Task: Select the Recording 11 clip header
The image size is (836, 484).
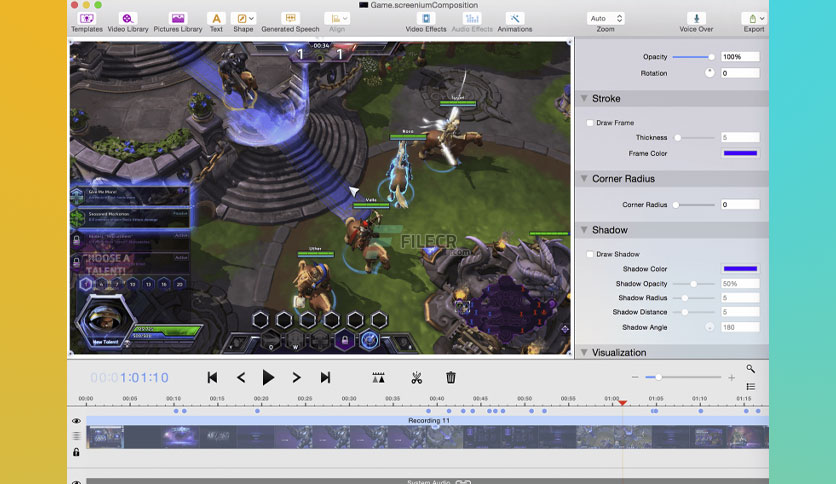Action: click(427, 421)
